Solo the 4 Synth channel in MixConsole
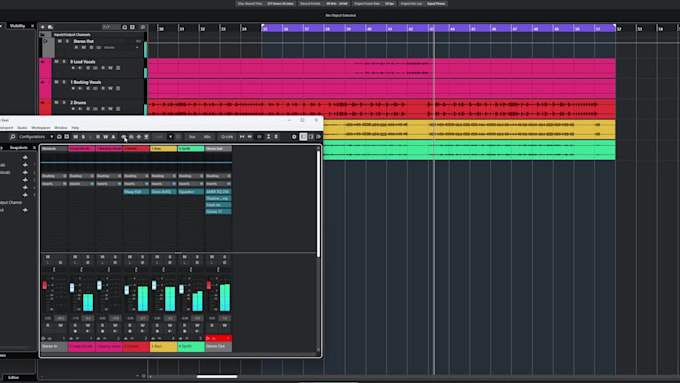 [x=197, y=257]
